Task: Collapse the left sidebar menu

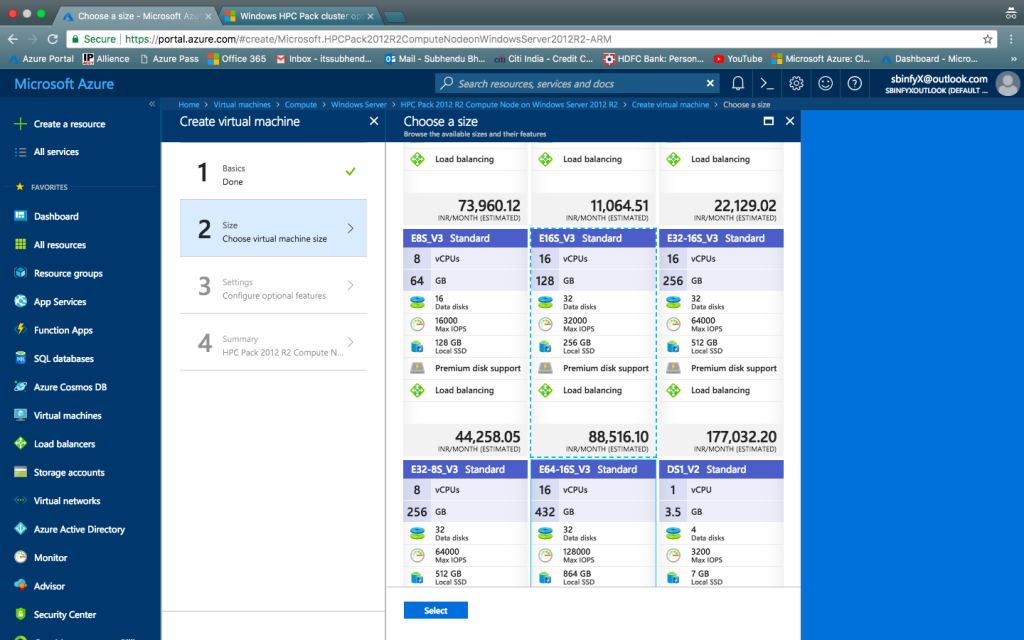Action: pyautogui.click(x=152, y=104)
